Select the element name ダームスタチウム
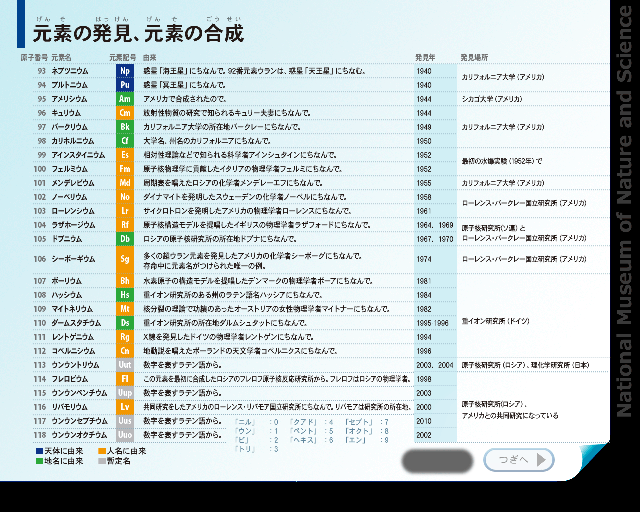640x512 pixels. coord(76,323)
